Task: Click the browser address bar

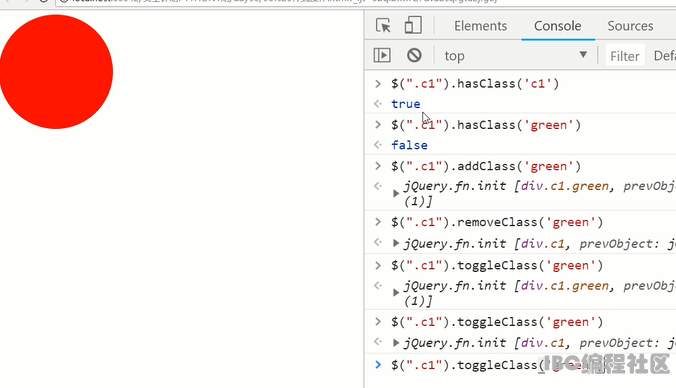Action: 366,1
